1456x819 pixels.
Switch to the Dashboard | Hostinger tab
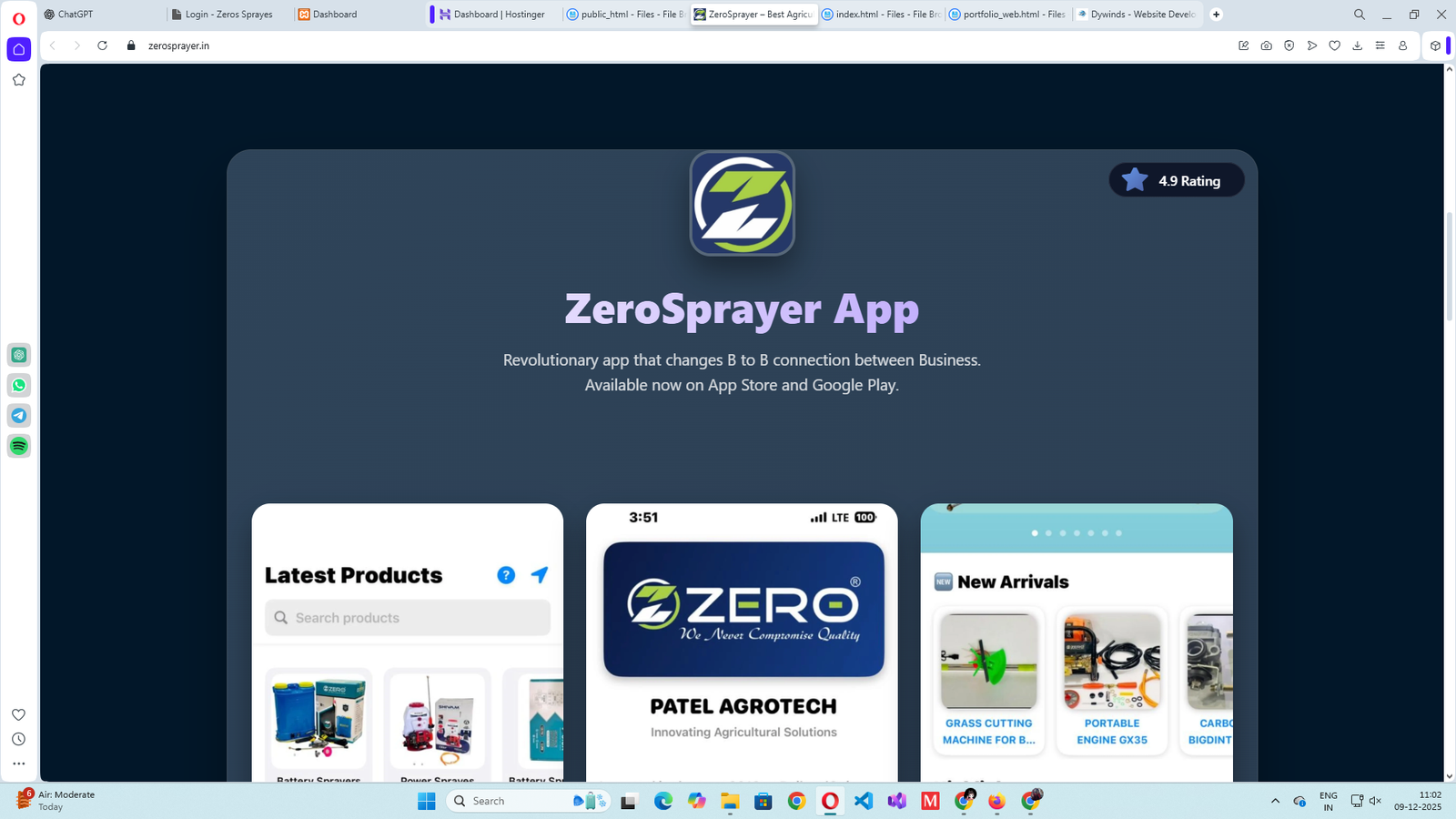[x=492, y=15]
